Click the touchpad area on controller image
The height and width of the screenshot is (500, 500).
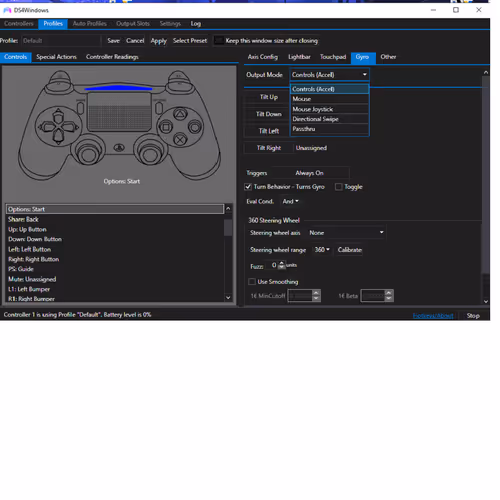click(x=119, y=112)
